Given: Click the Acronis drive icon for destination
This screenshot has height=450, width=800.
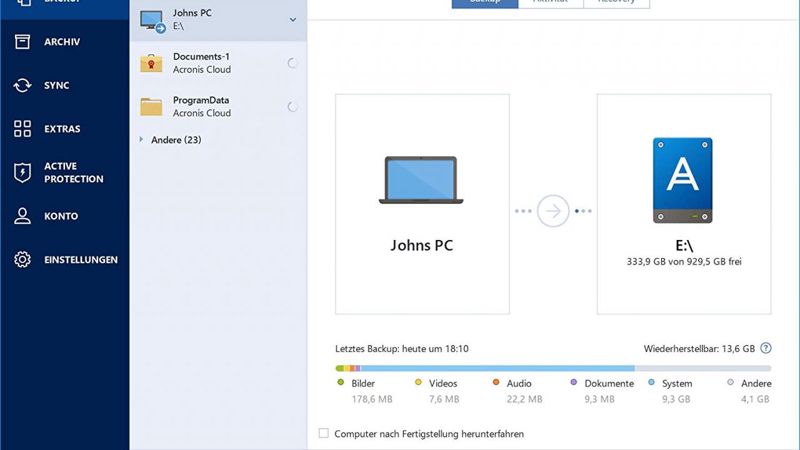Looking at the screenshot, I should pos(683,180).
